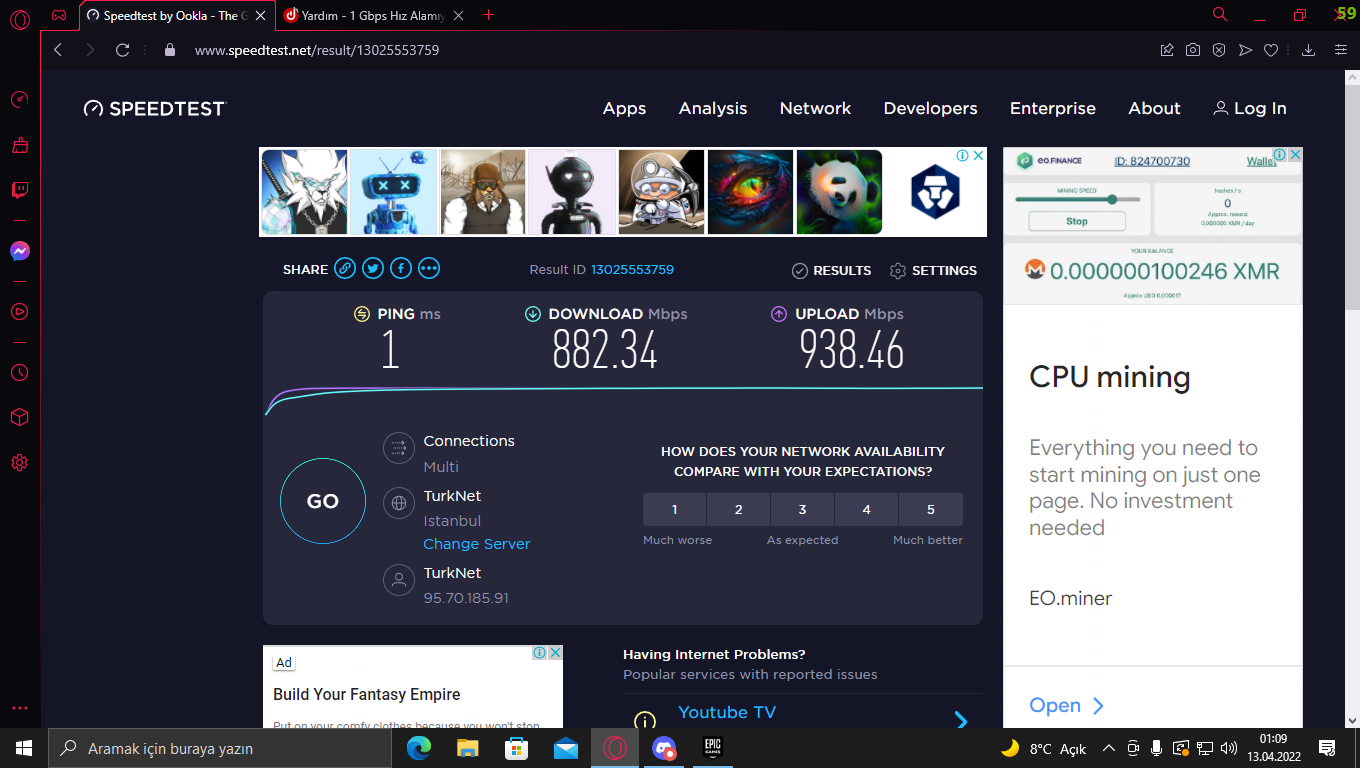The width and height of the screenshot is (1360, 768).
Task: Open Messenger from the sidebar
Action: pyautogui.click(x=20, y=252)
